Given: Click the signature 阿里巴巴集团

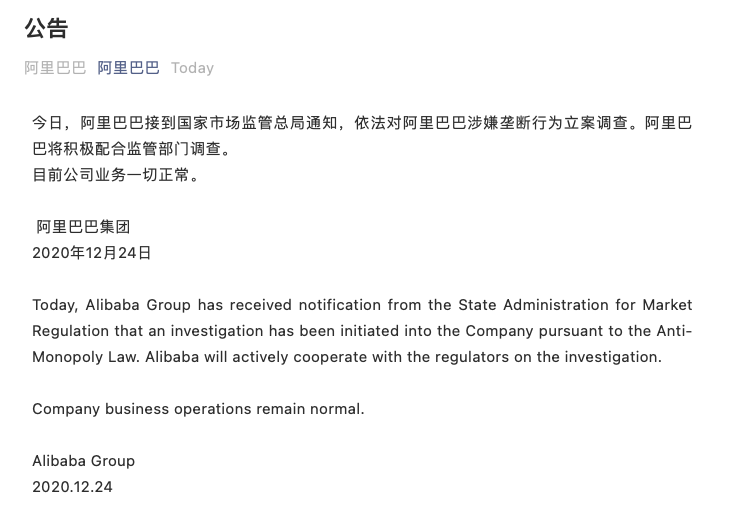Looking at the screenshot, I should coord(83,227).
